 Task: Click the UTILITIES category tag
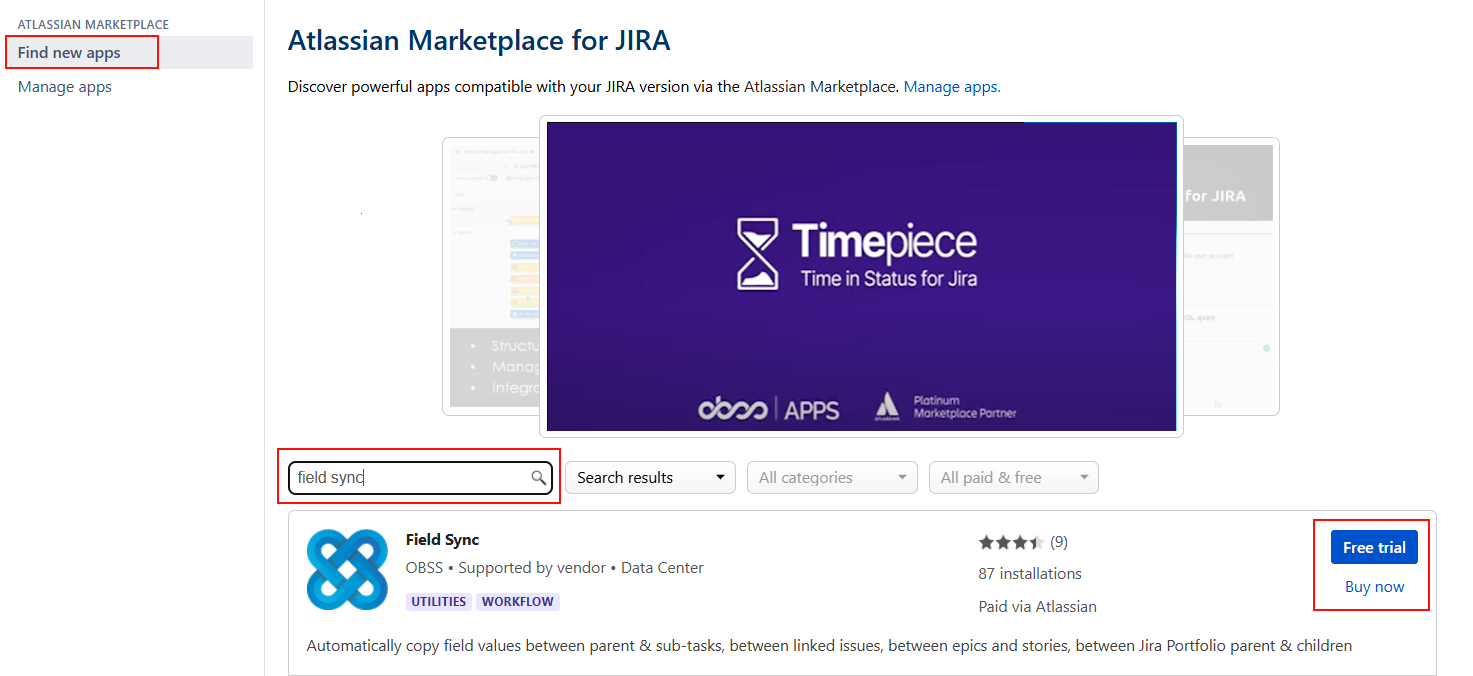(438, 601)
